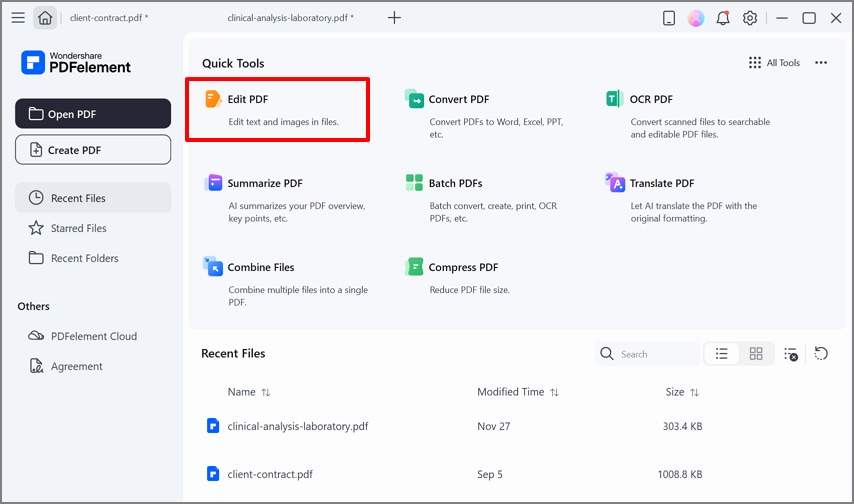Switch to list view
This screenshot has width=854, height=504.
[722, 354]
